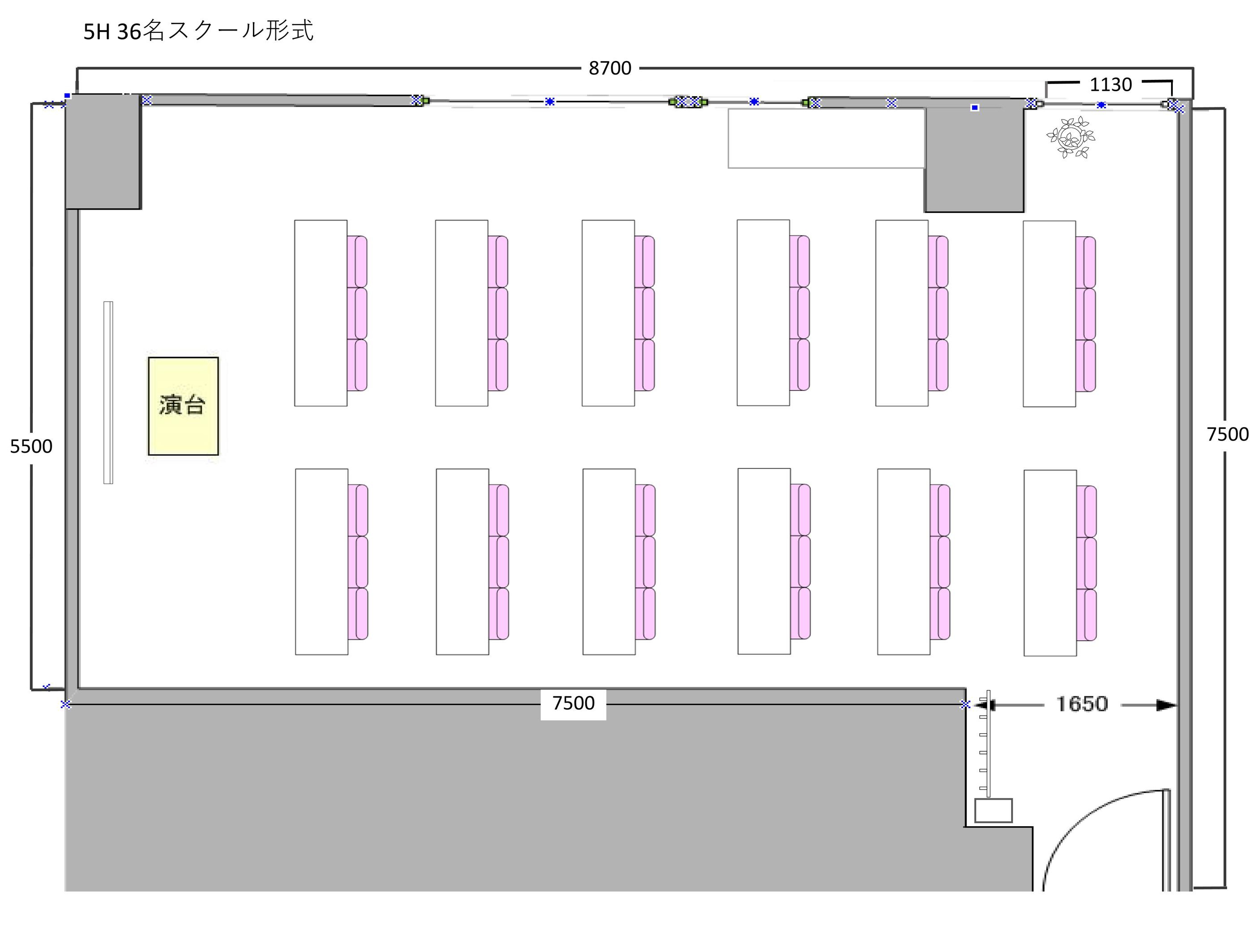Click the 8700 dimension label
Viewport: 1260px width, 952px height.
[x=610, y=68]
